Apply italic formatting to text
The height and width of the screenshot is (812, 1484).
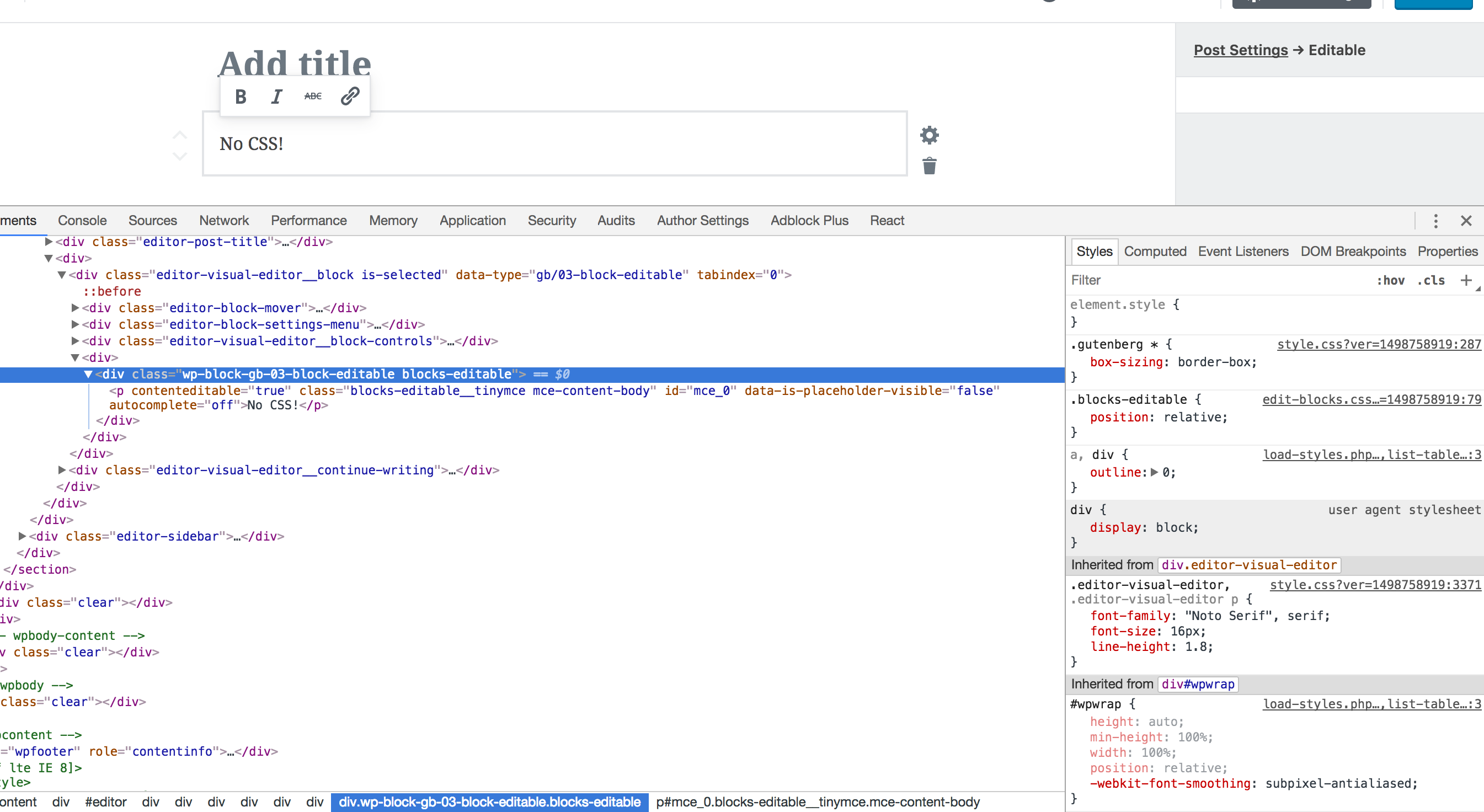pos(276,96)
